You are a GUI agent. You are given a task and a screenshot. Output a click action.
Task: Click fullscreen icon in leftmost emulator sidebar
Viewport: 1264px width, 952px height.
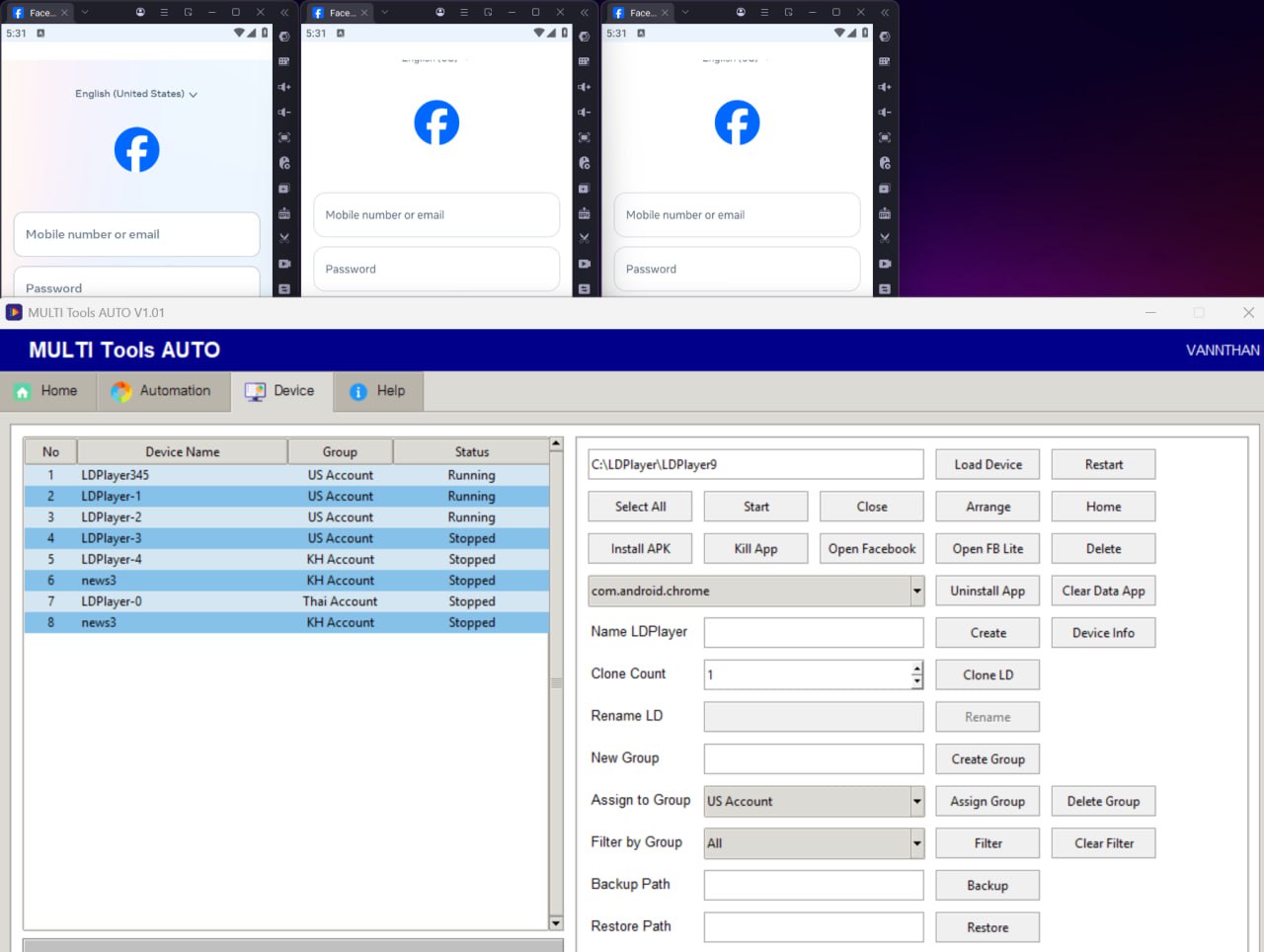pyautogui.click(x=284, y=137)
